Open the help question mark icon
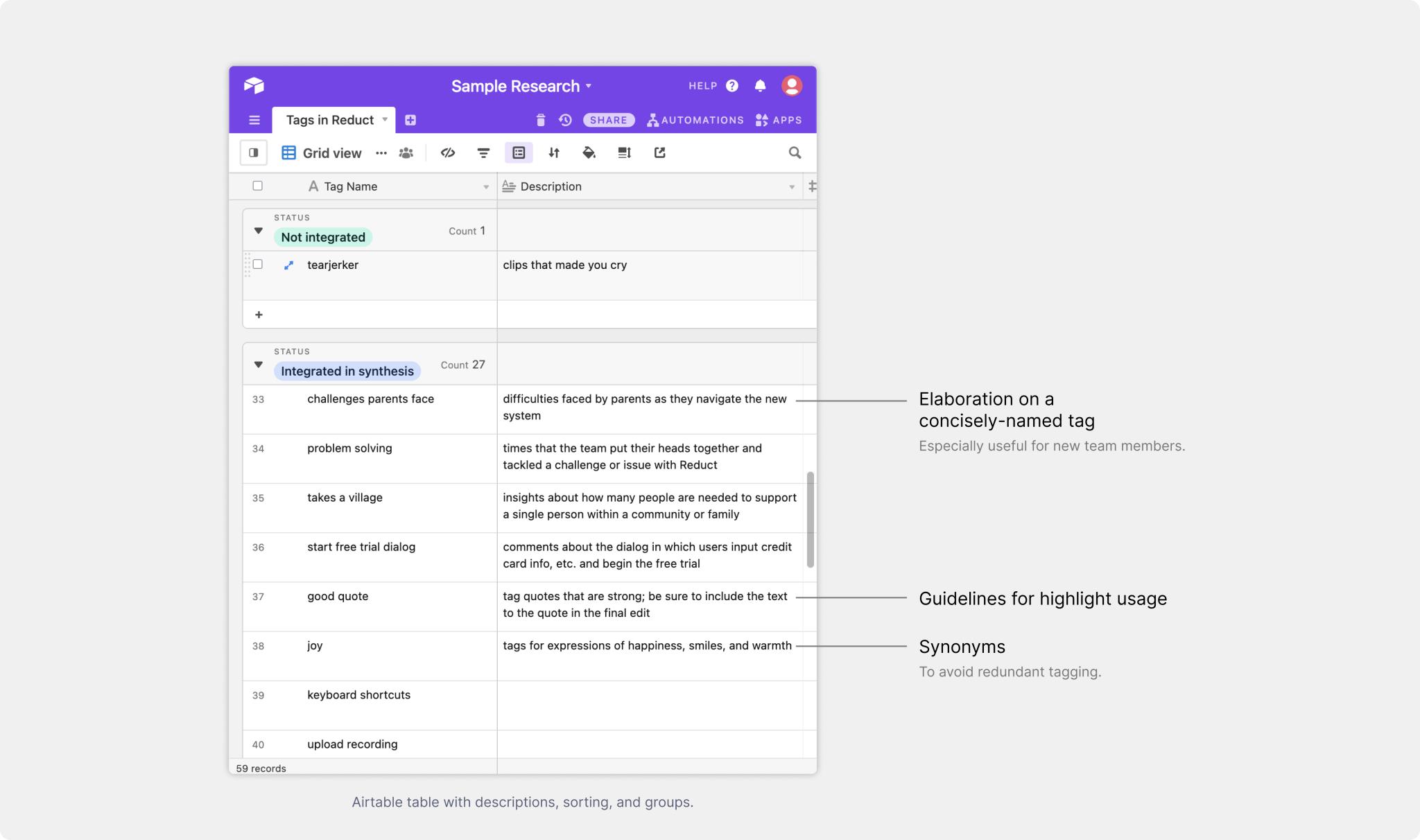This screenshot has width=1420, height=840. (x=732, y=85)
